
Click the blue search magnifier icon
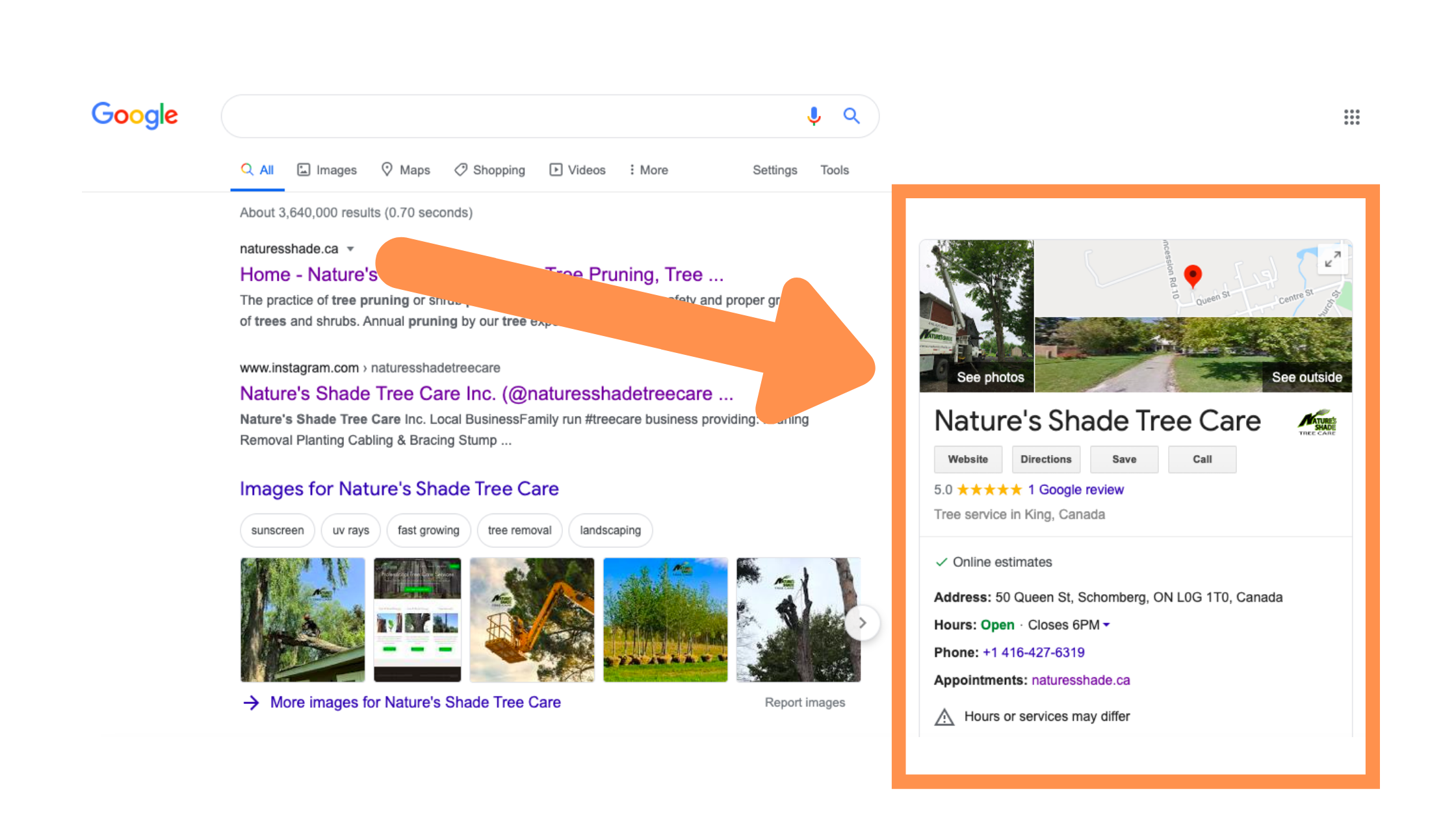851,116
